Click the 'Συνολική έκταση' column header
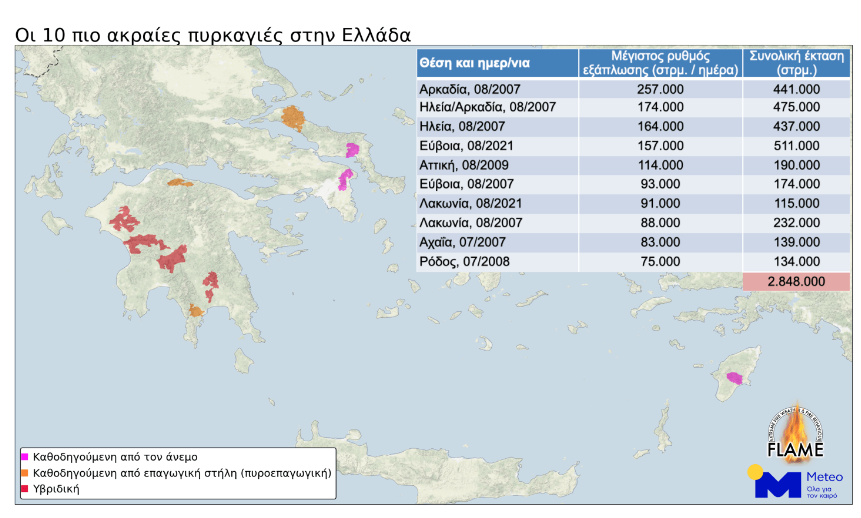 [x=796, y=63]
